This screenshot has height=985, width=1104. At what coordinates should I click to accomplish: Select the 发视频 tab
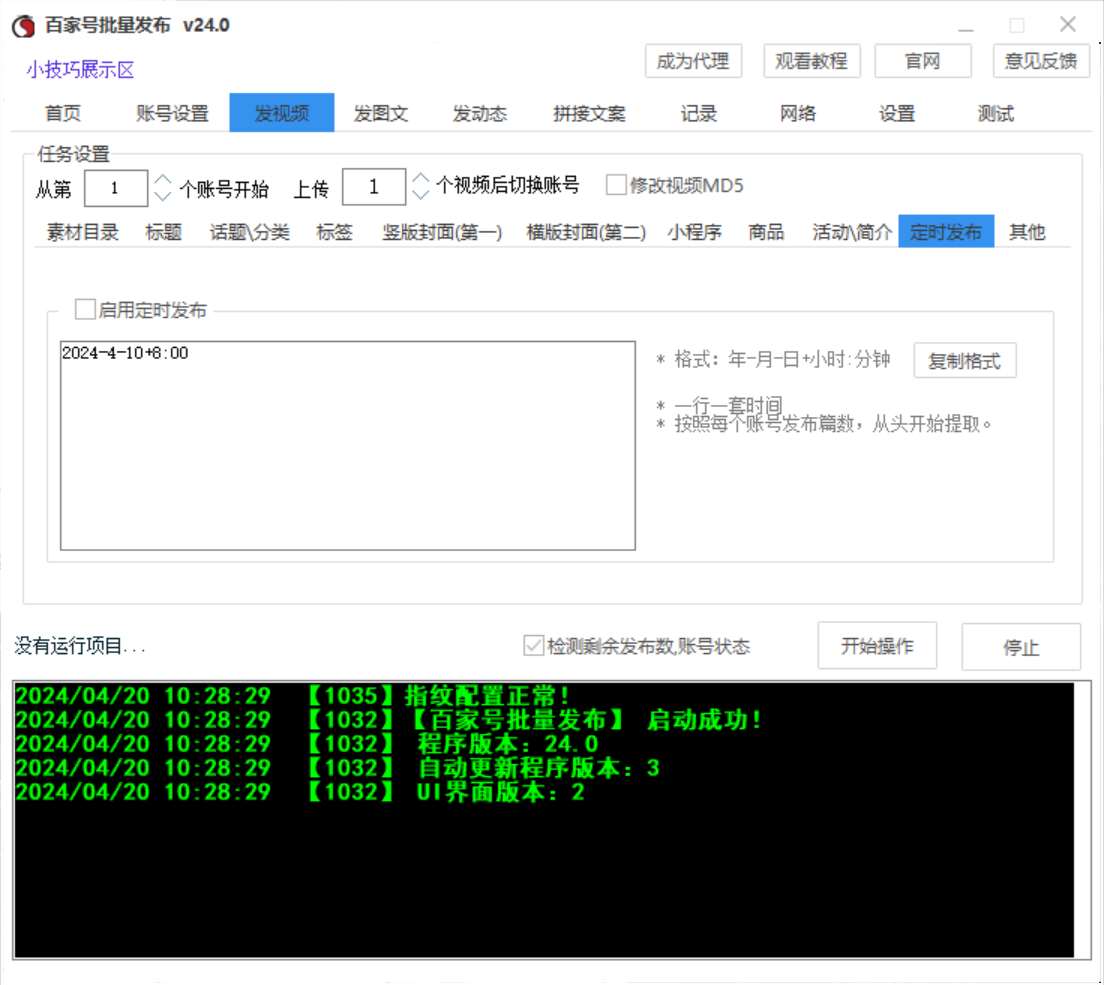click(282, 113)
